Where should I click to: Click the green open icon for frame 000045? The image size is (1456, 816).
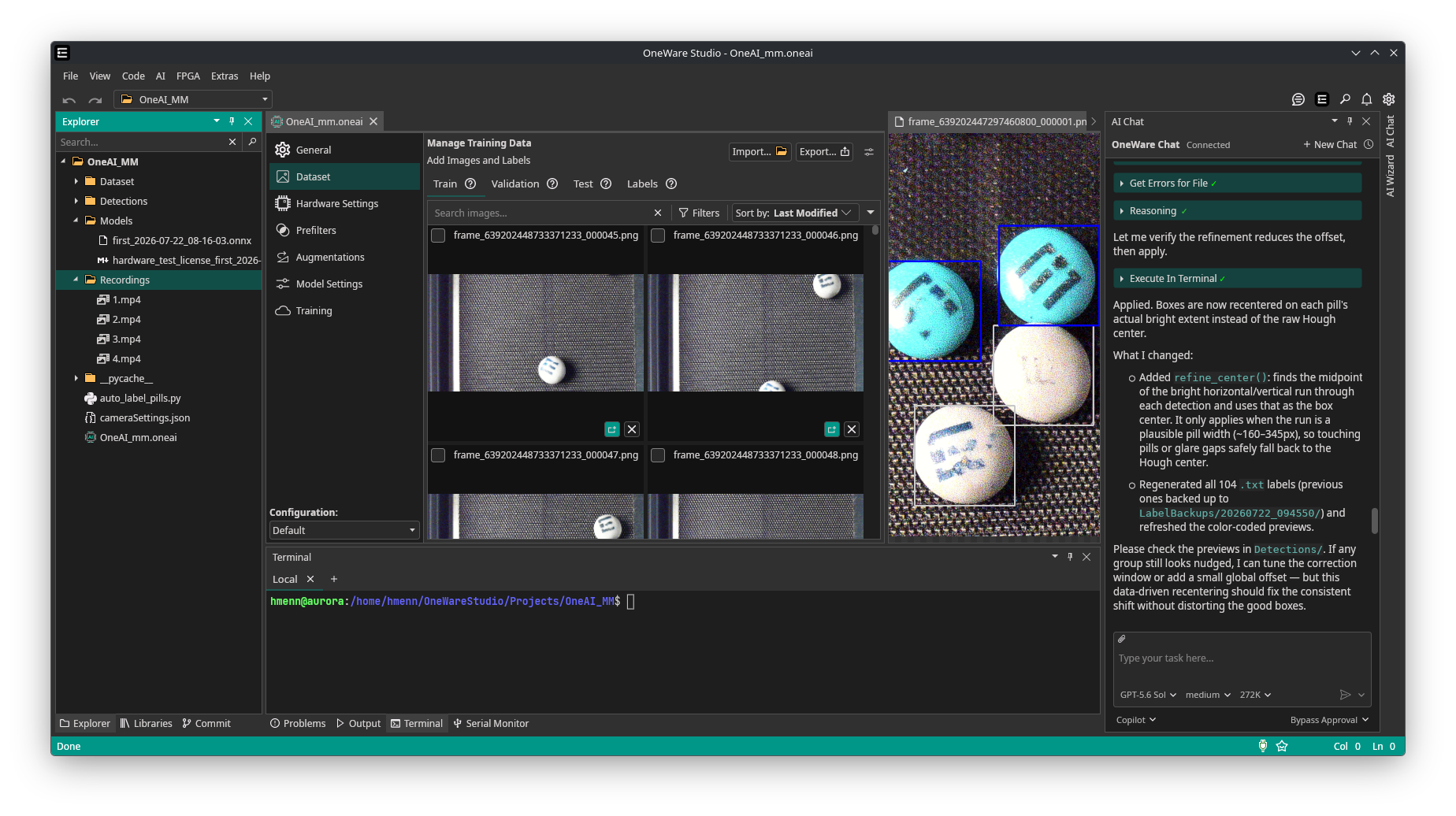click(x=612, y=429)
